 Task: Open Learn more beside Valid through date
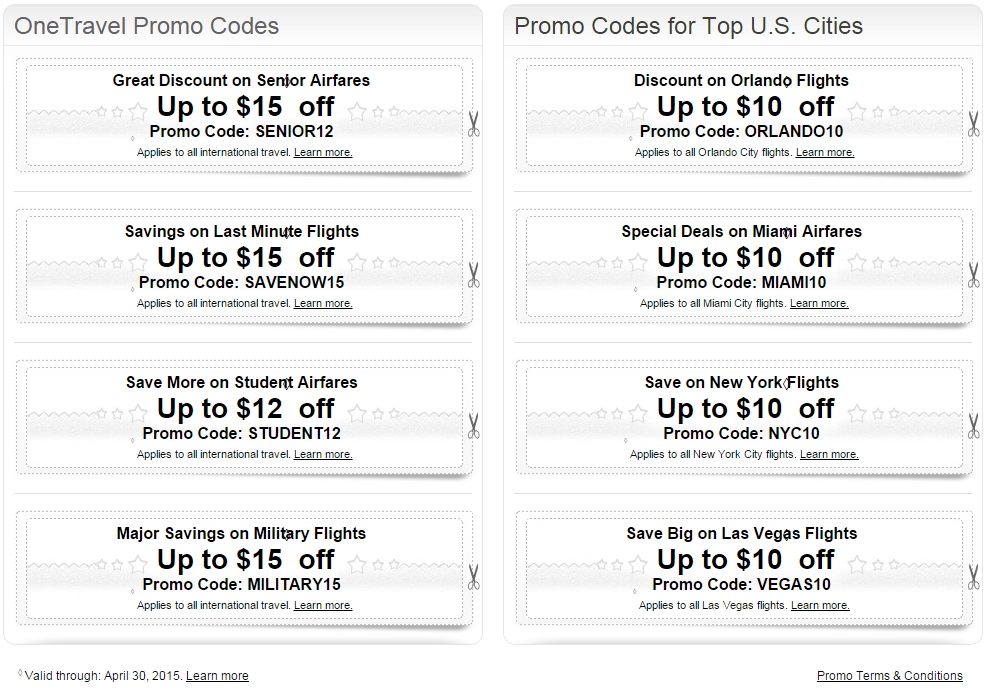click(217, 676)
